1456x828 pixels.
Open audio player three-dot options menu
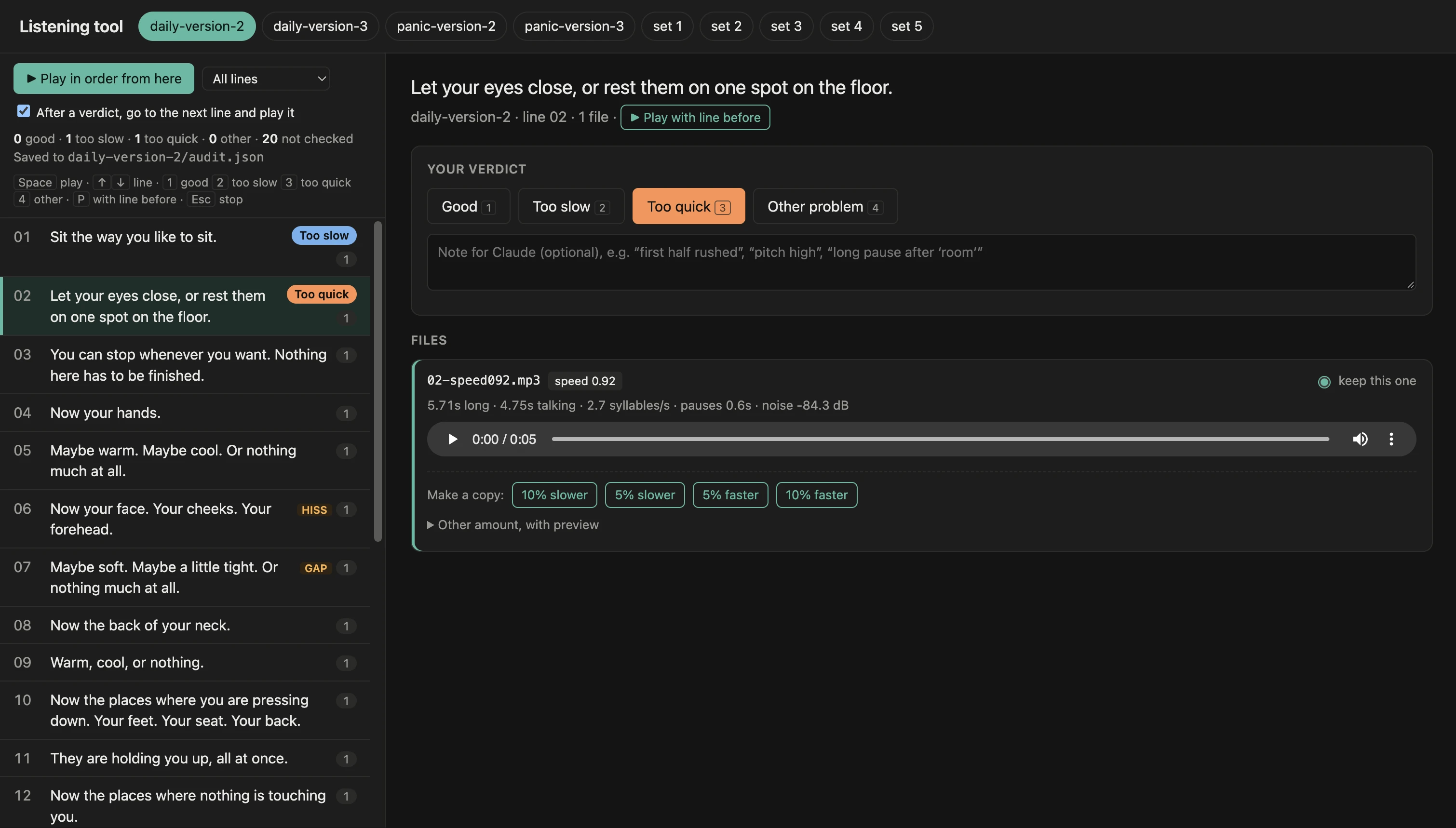tap(1391, 439)
